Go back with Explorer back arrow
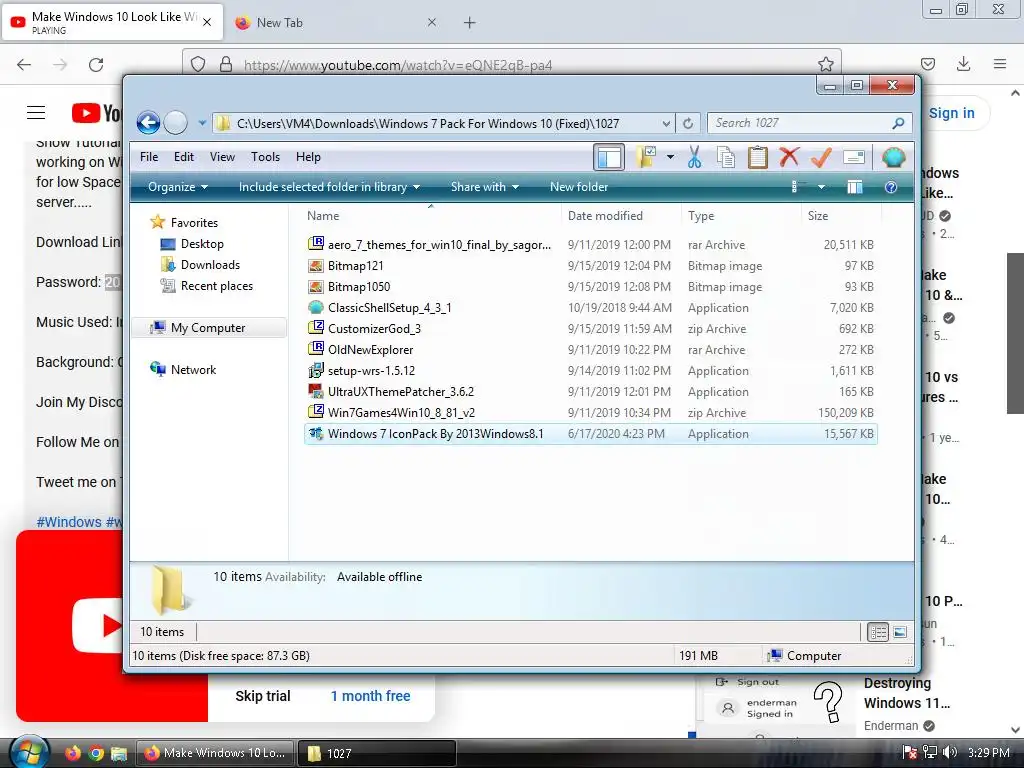The height and width of the screenshot is (768, 1024). coord(148,123)
